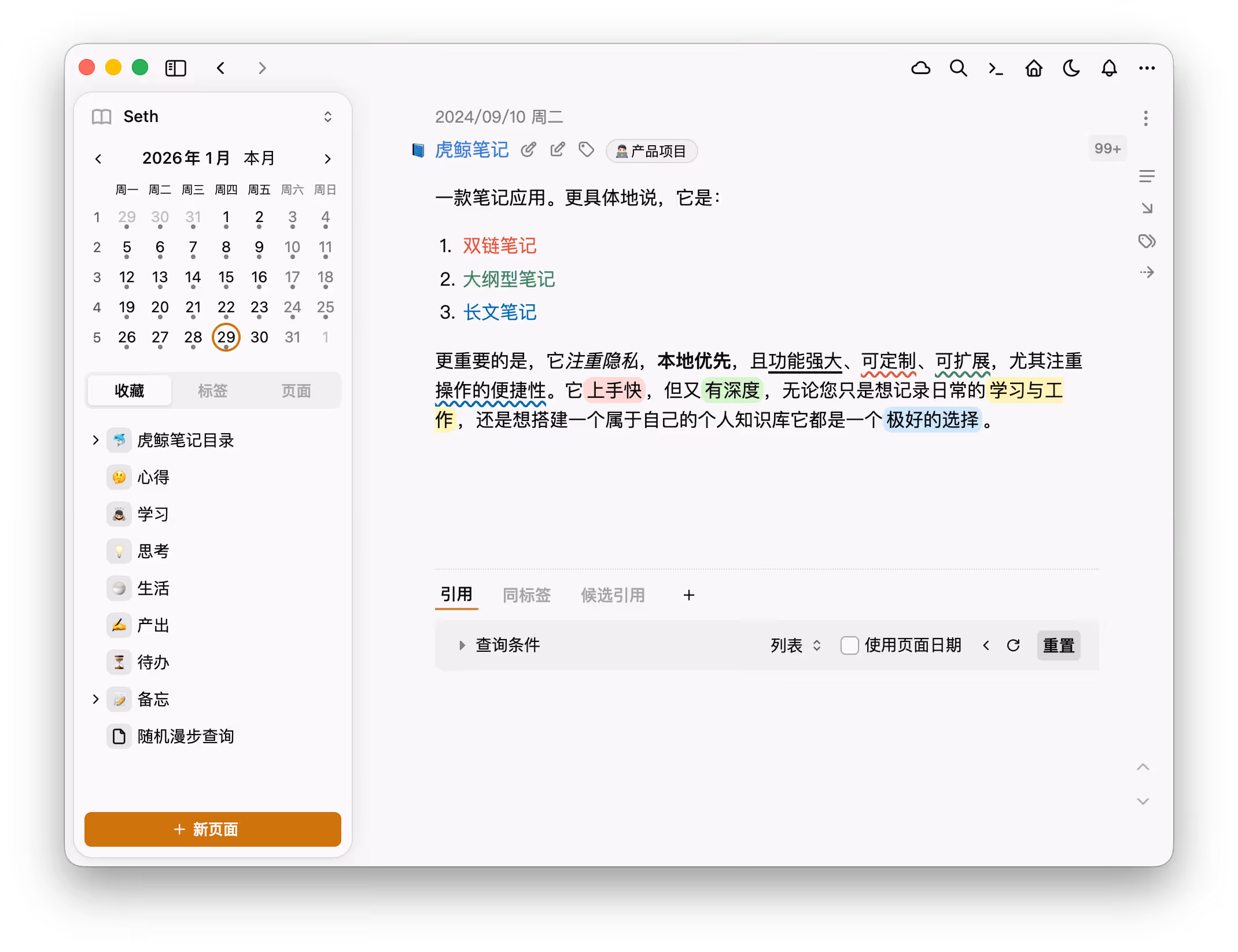Go forward with the right arrow in title bar

click(262, 68)
